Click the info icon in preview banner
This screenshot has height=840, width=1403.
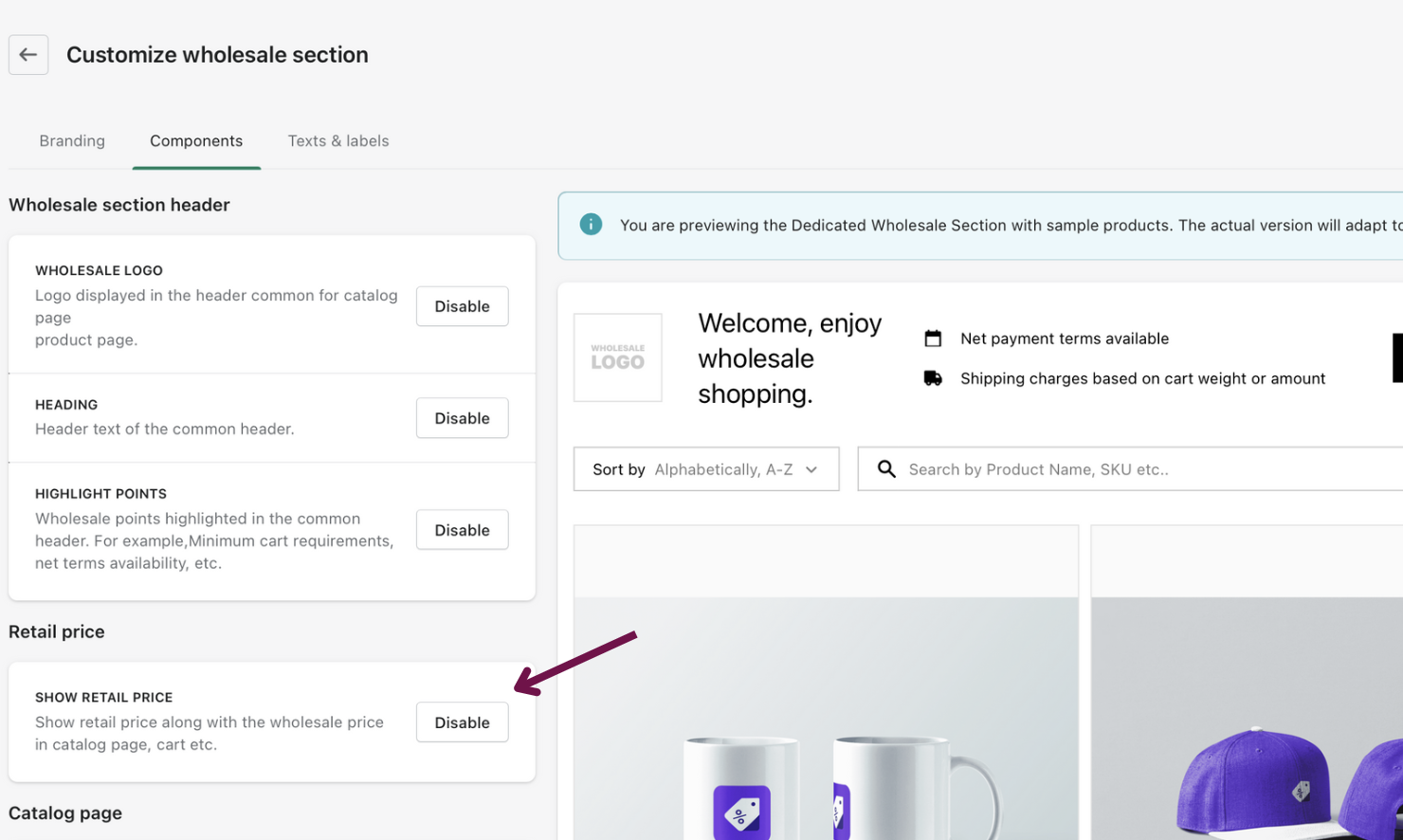(x=591, y=225)
